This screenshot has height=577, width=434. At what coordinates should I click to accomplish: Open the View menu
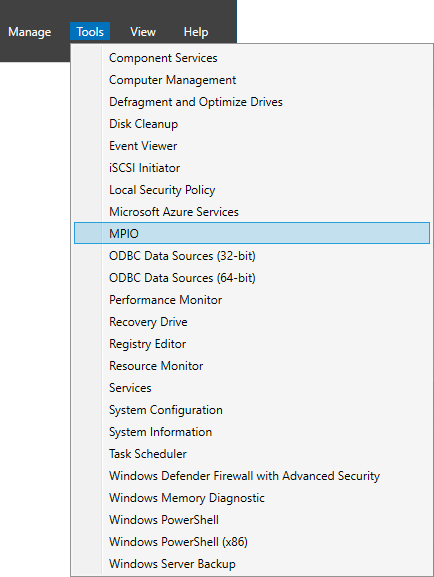(x=143, y=32)
